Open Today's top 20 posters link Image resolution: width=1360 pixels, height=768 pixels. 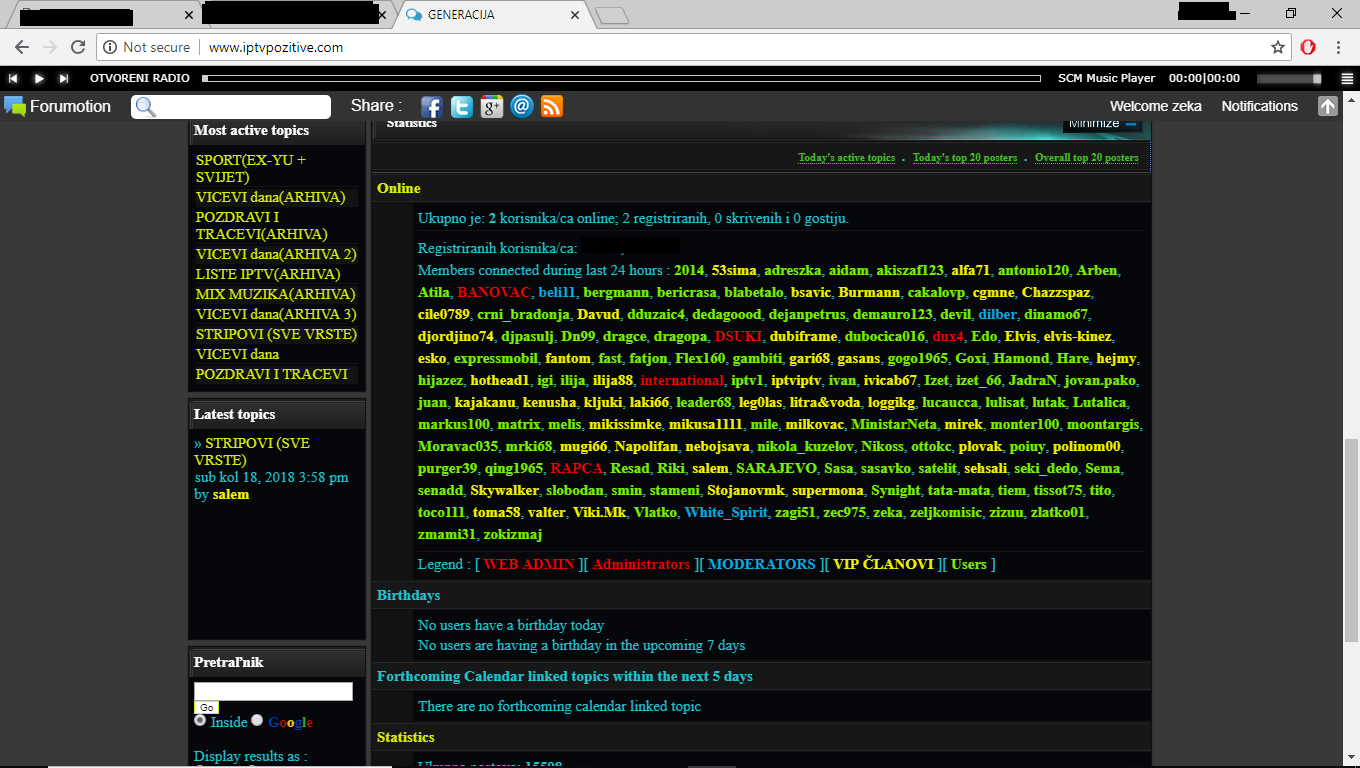click(965, 158)
